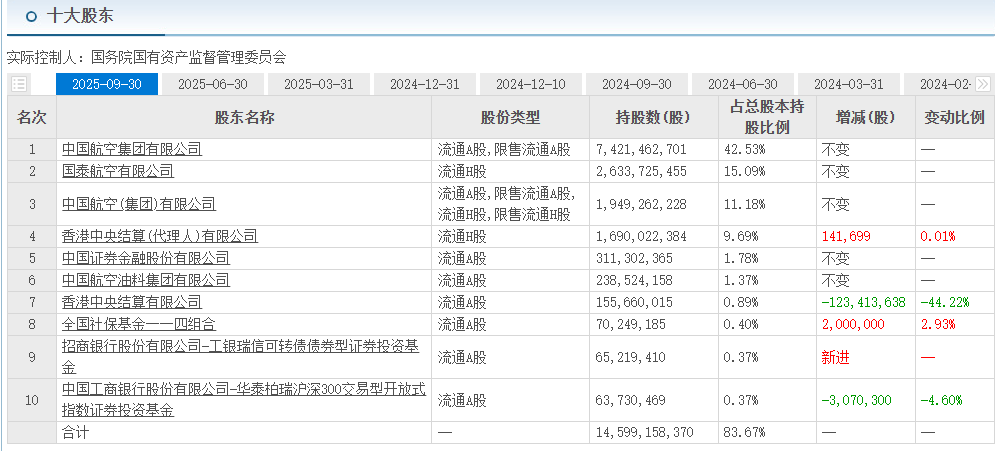998x451 pixels.
Task: Click holding value 311,302,365
Action: [635, 258]
